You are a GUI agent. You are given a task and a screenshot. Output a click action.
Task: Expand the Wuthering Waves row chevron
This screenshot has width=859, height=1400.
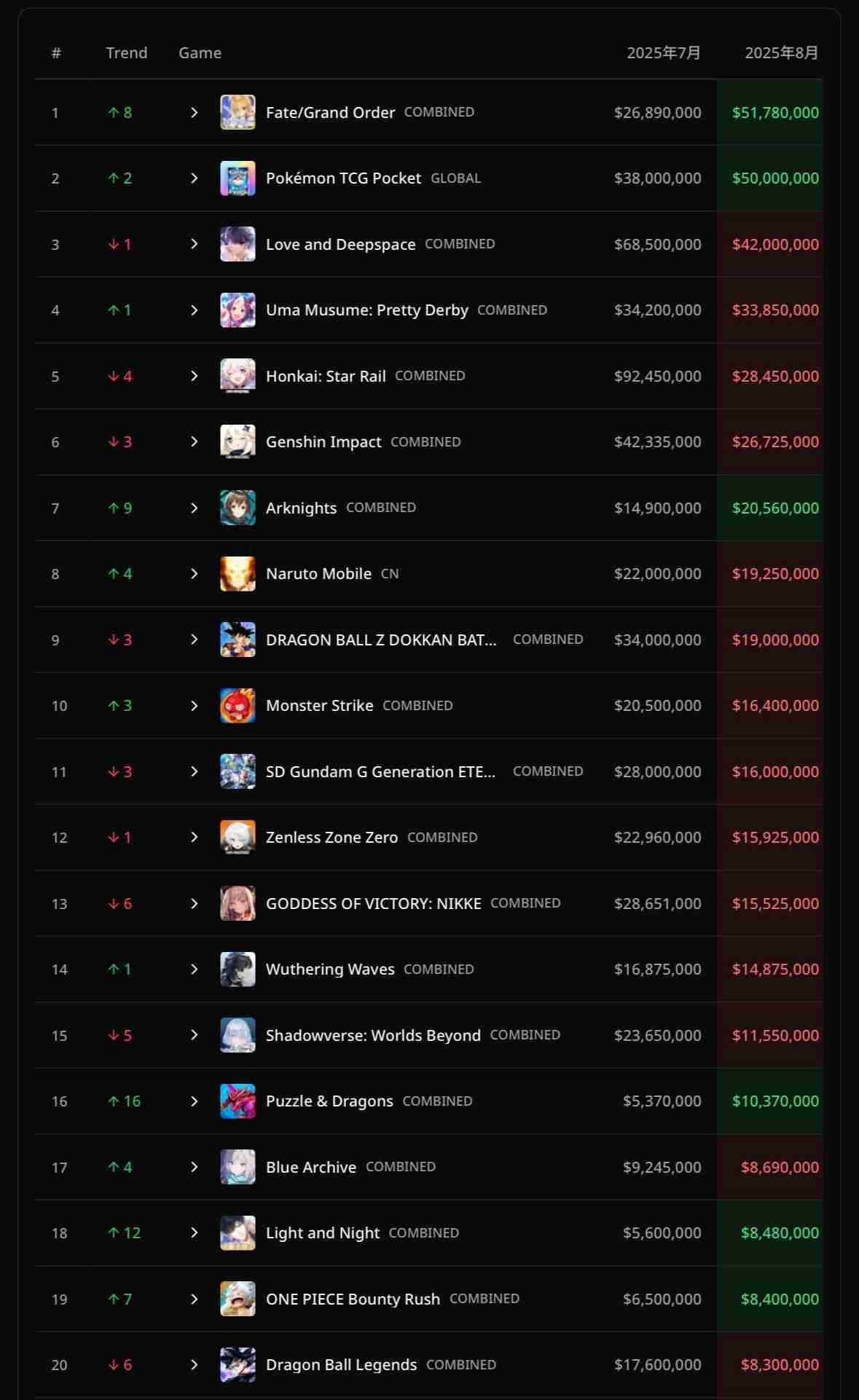pos(194,970)
